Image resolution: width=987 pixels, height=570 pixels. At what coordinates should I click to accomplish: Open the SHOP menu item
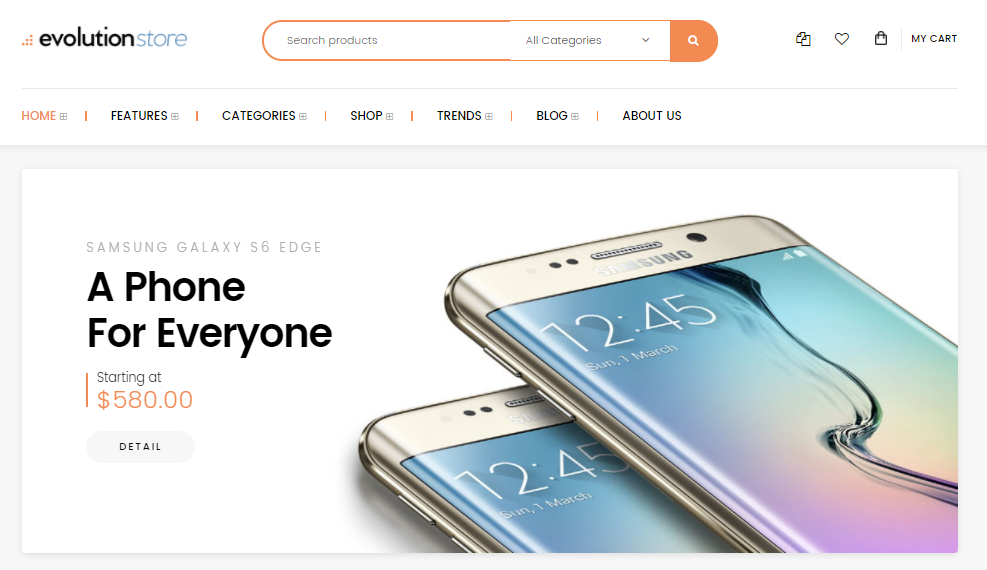[x=366, y=116]
